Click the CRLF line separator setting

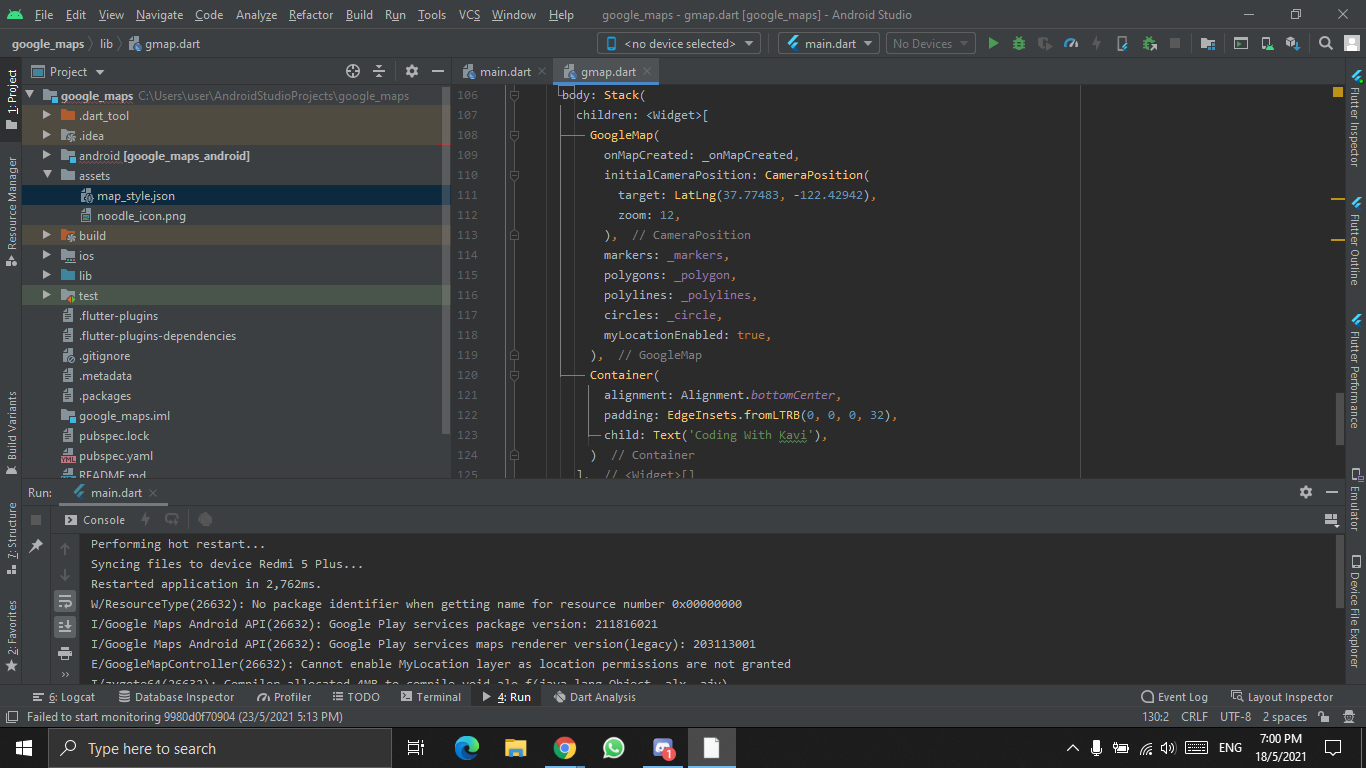pyautogui.click(x=1194, y=717)
